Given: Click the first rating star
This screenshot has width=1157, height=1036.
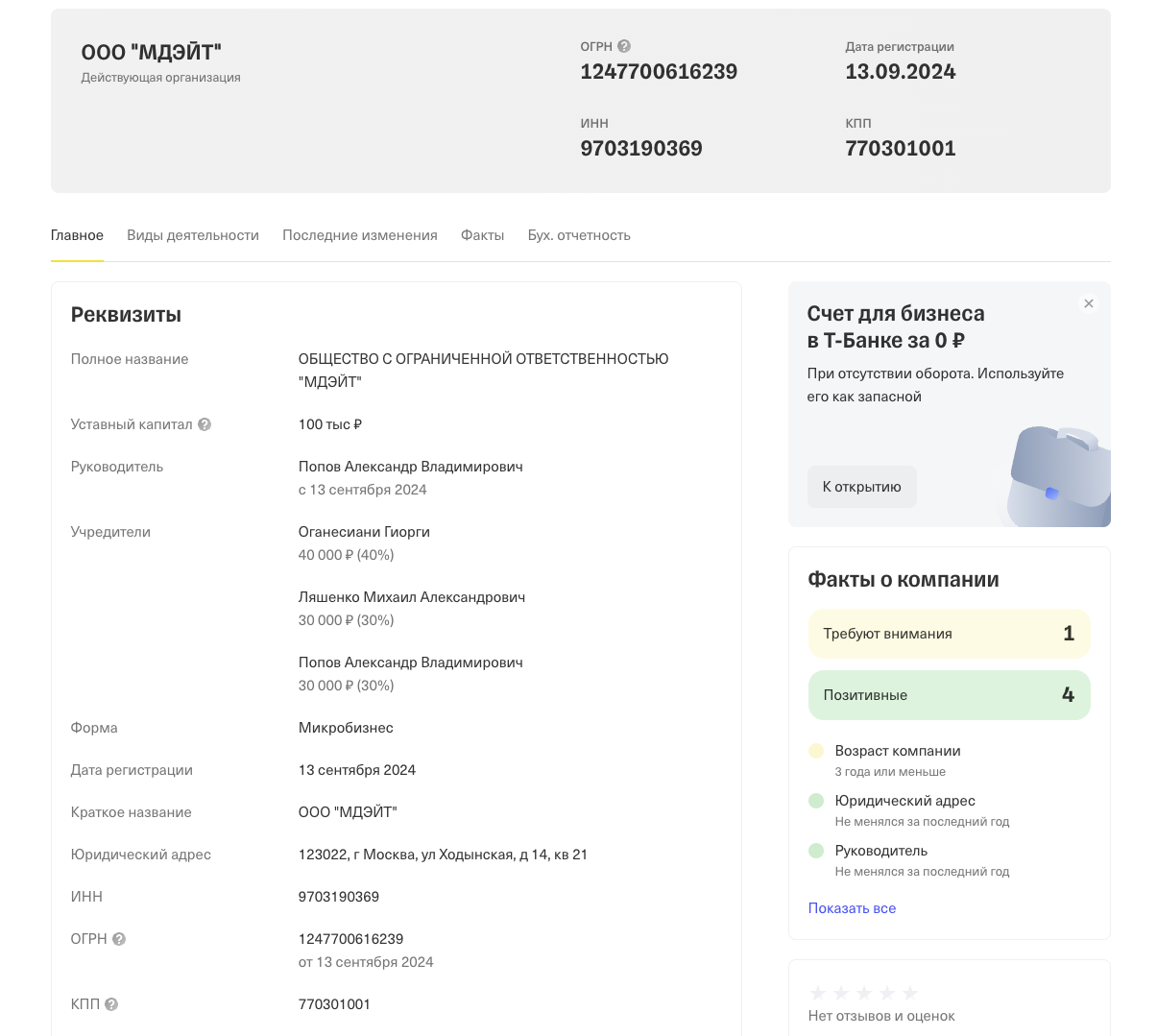Looking at the screenshot, I should point(817,992).
